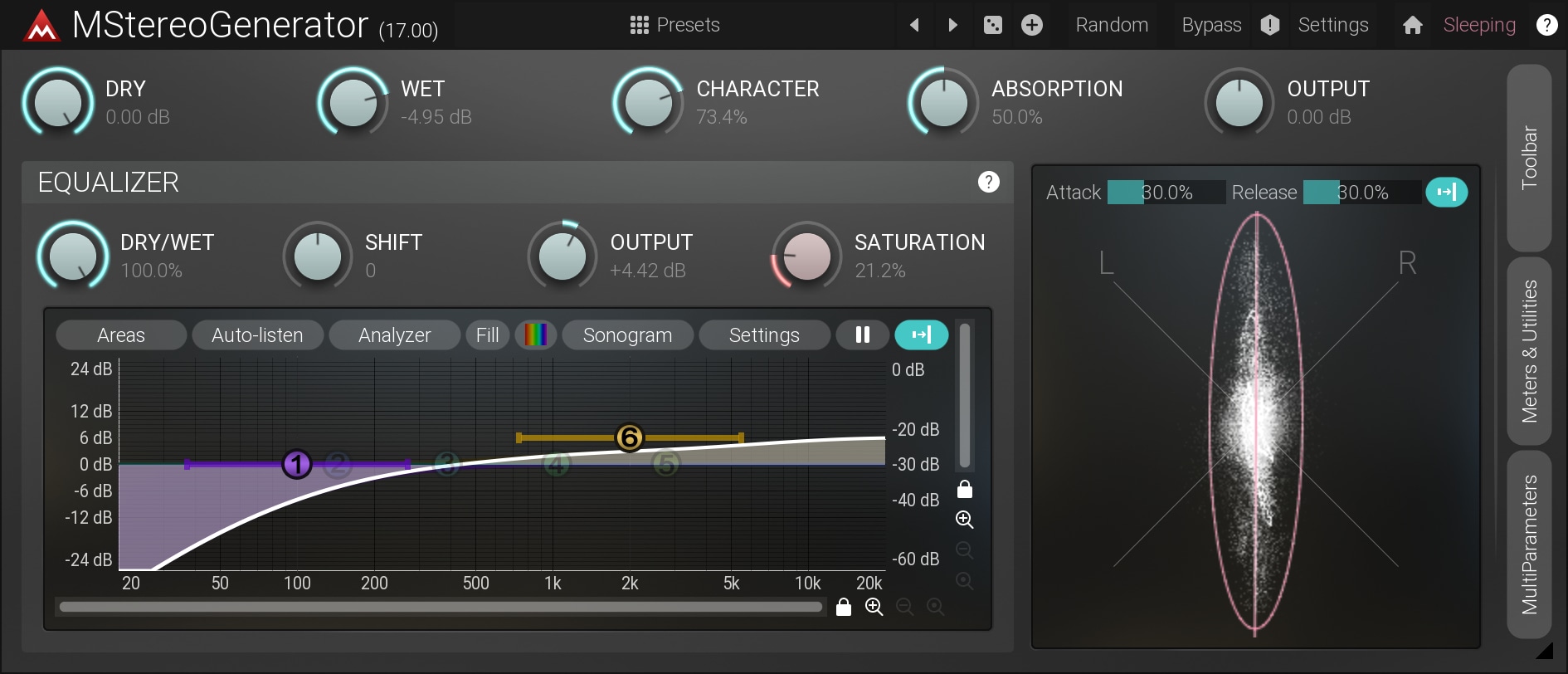Click the previous preset arrow

click(x=914, y=25)
